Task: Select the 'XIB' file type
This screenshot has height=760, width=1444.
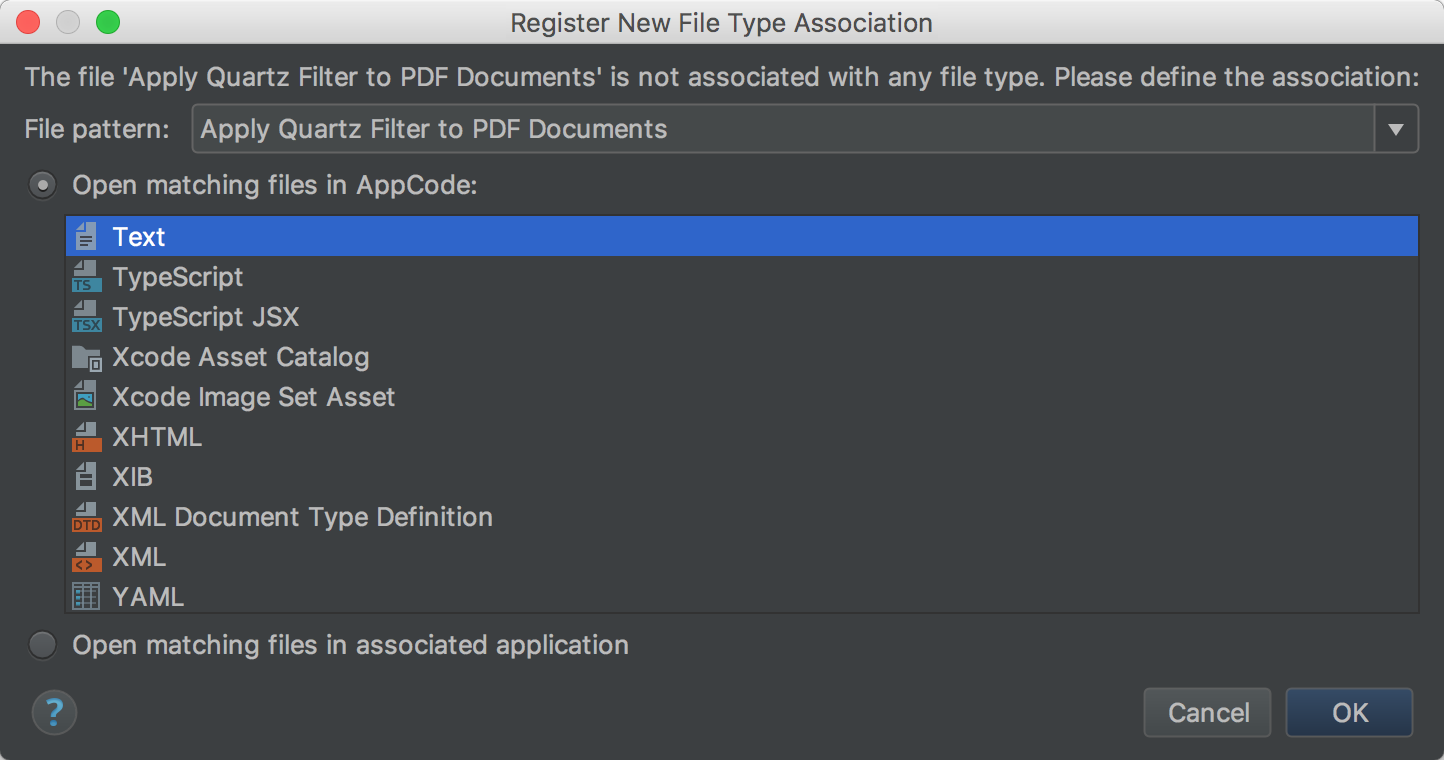Action: [741, 477]
